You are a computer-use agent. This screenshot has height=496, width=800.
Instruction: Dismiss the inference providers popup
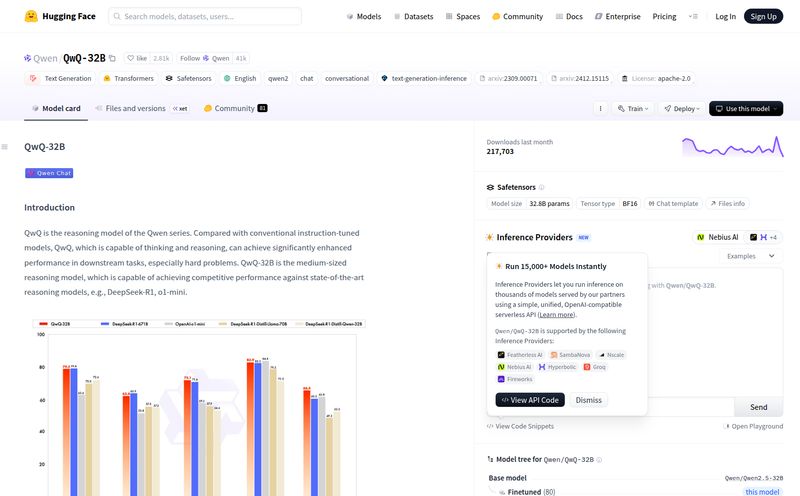click(588, 400)
